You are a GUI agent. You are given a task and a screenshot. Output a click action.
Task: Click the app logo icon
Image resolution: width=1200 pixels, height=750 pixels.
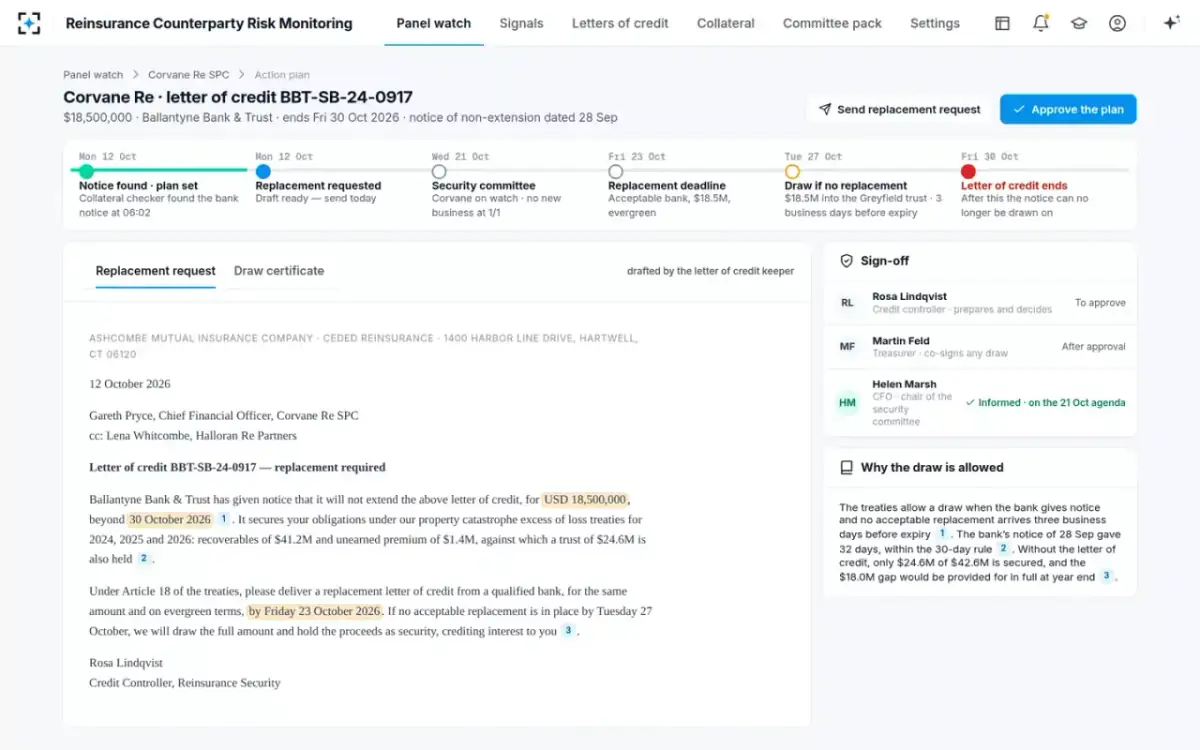point(29,23)
